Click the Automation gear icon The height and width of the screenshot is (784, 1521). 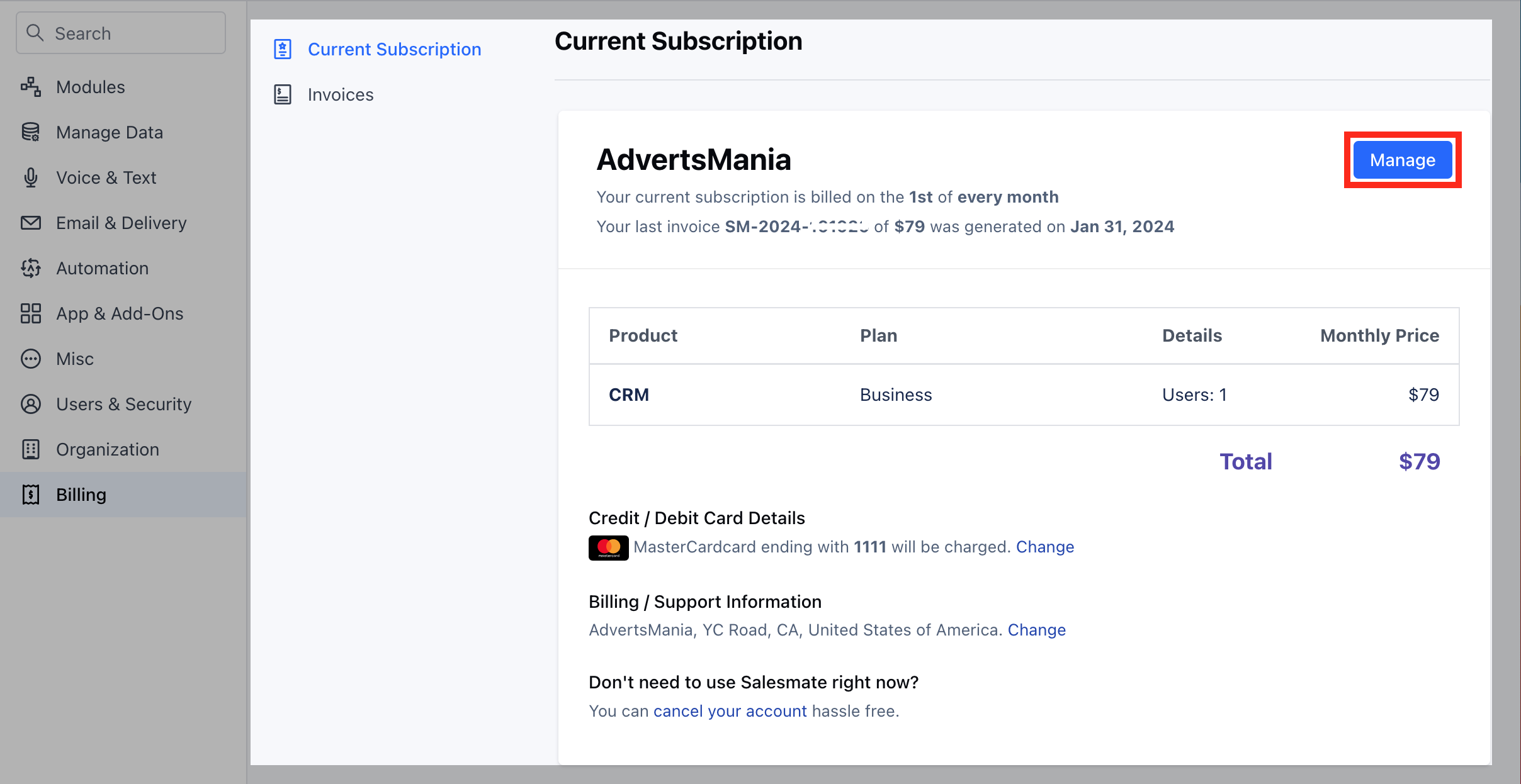[31, 268]
